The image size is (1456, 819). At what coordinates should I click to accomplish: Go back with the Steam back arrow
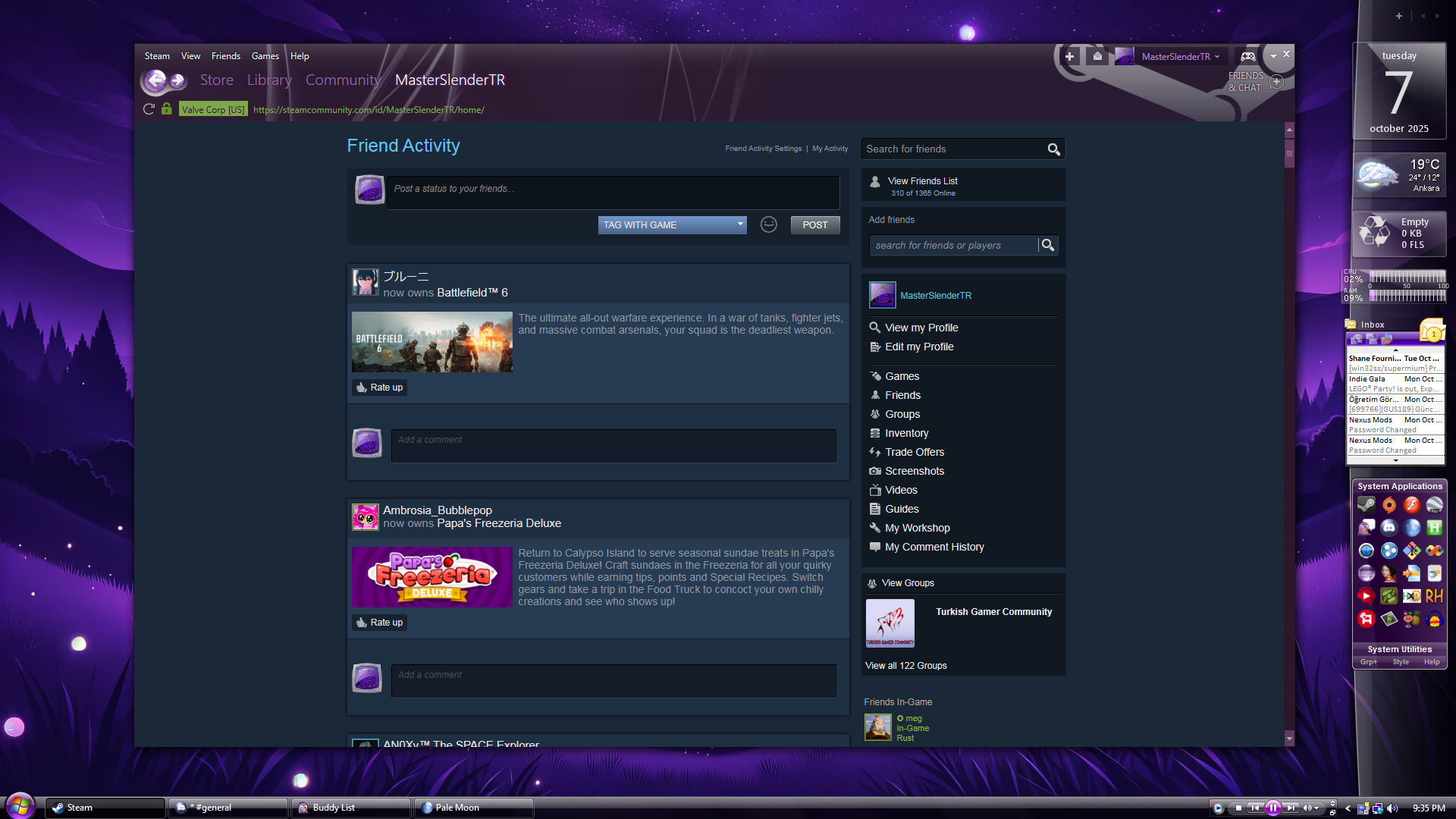(155, 80)
